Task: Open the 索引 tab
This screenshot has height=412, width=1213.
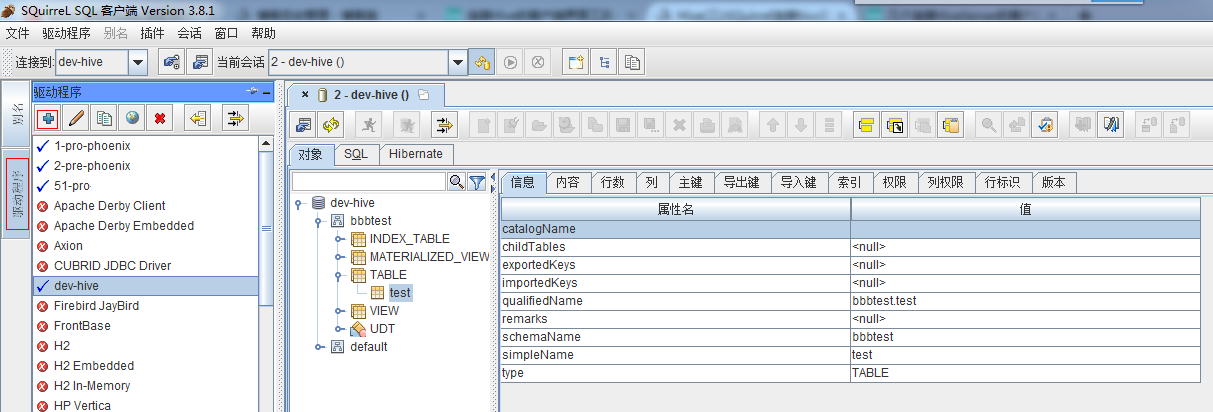Action: [x=849, y=182]
